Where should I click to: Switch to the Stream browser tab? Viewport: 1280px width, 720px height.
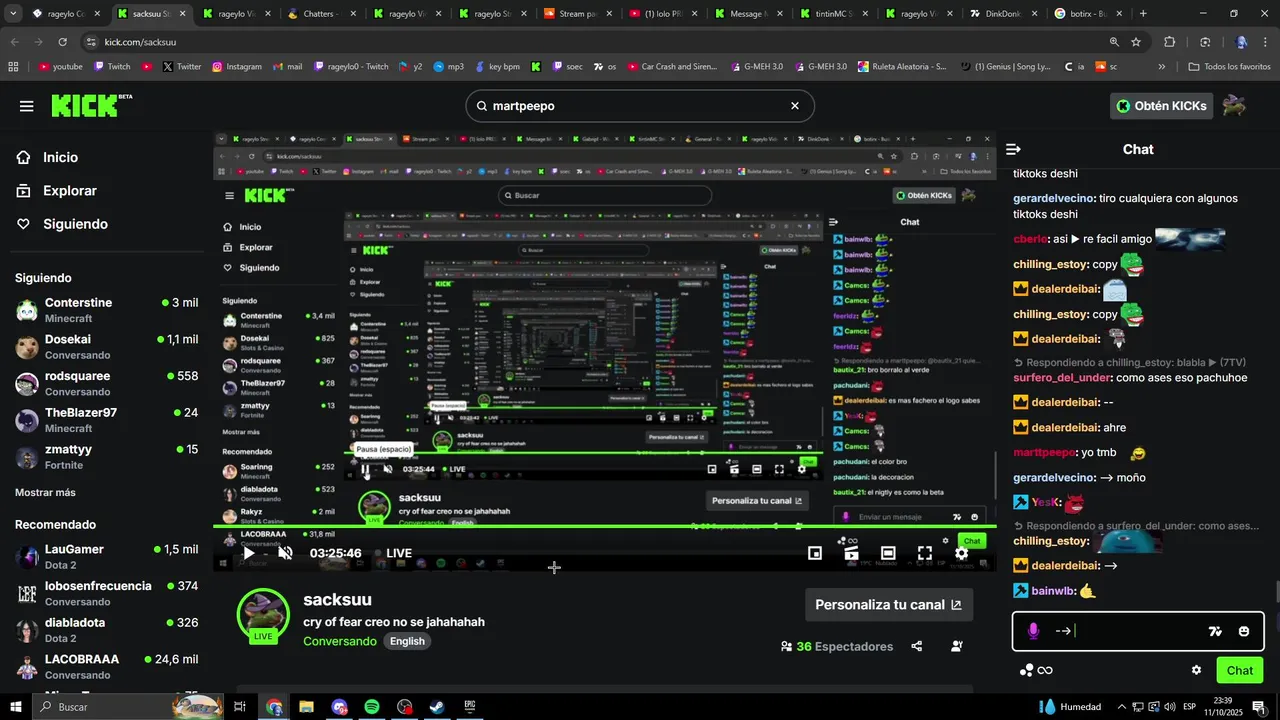click(x=577, y=14)
